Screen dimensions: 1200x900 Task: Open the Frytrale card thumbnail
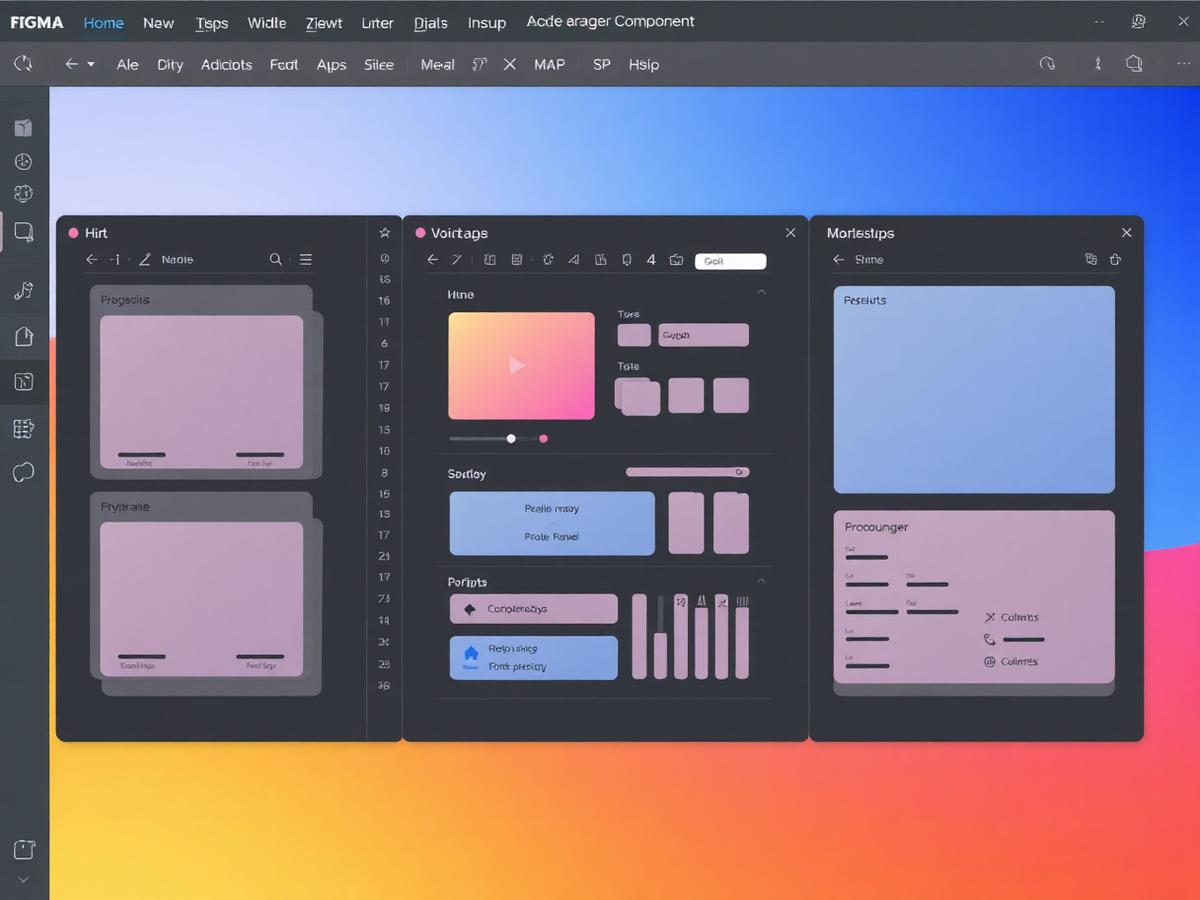(201, 599)
